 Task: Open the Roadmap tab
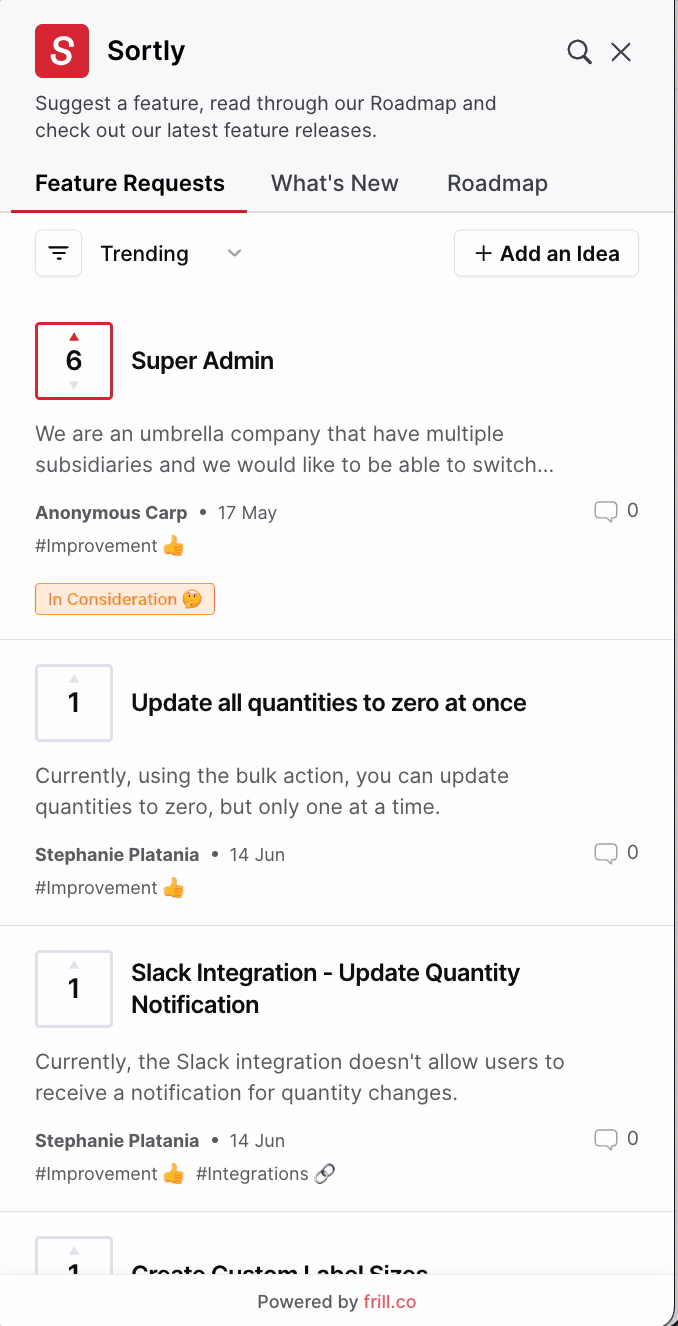[x=497, y=184]
